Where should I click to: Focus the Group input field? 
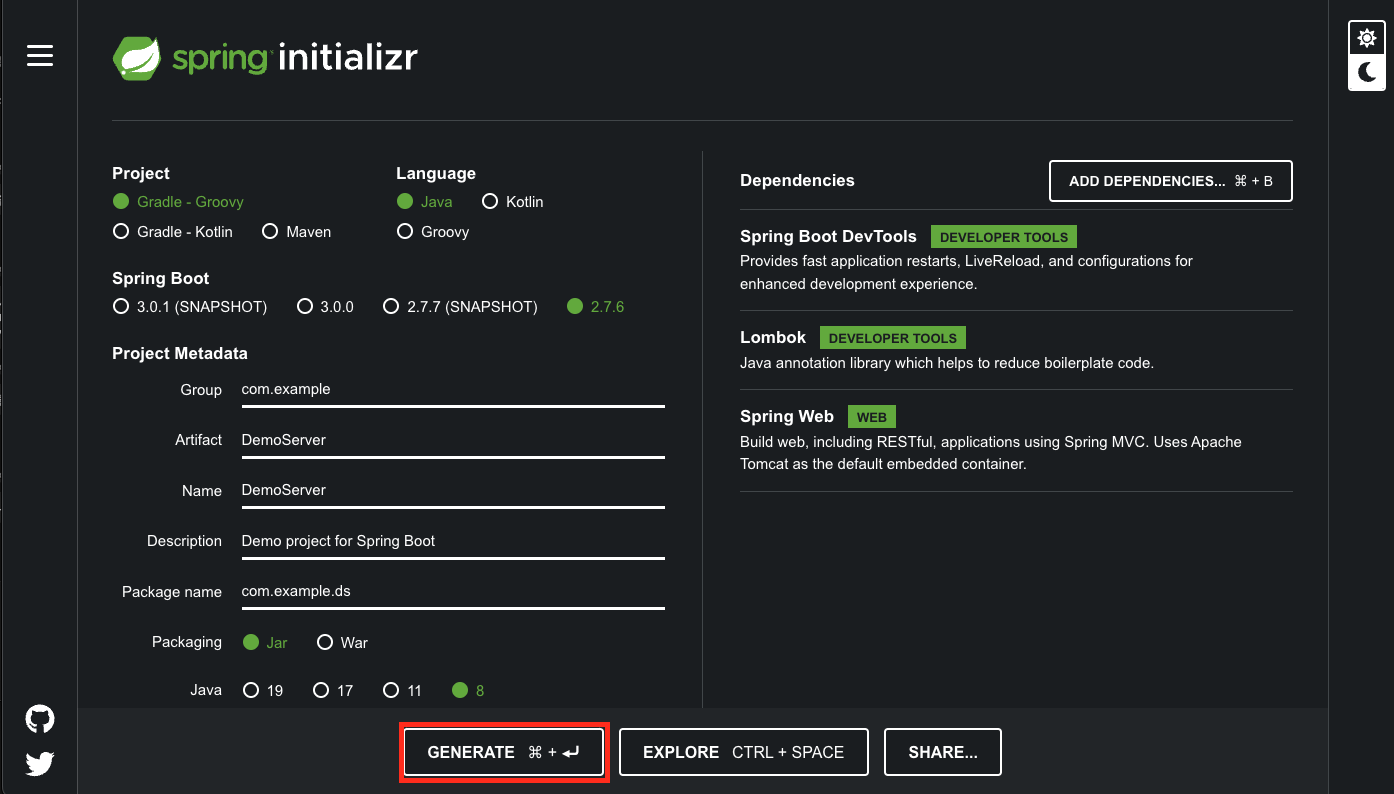pyautogui.click(x=453, y=390)
